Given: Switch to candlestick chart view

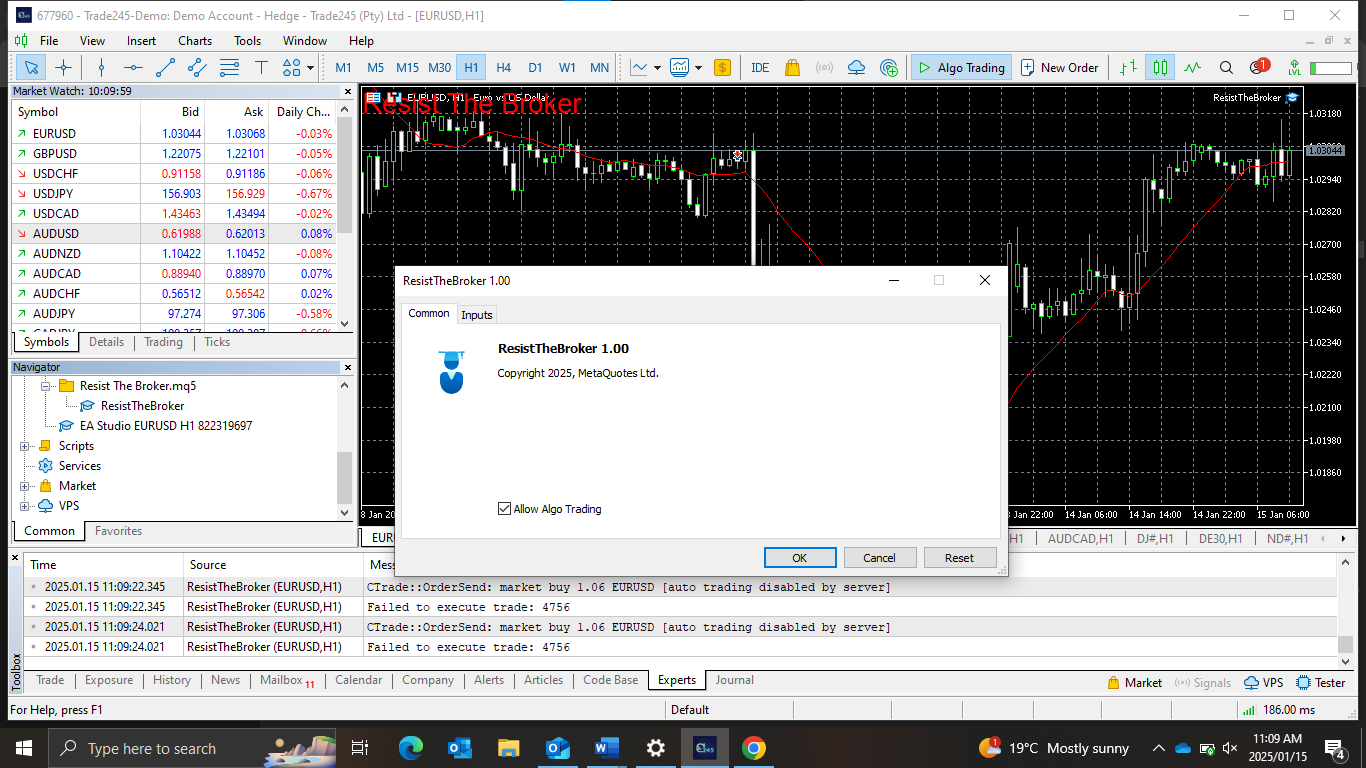Looking at the screenshot, I should pos(1160,68).
